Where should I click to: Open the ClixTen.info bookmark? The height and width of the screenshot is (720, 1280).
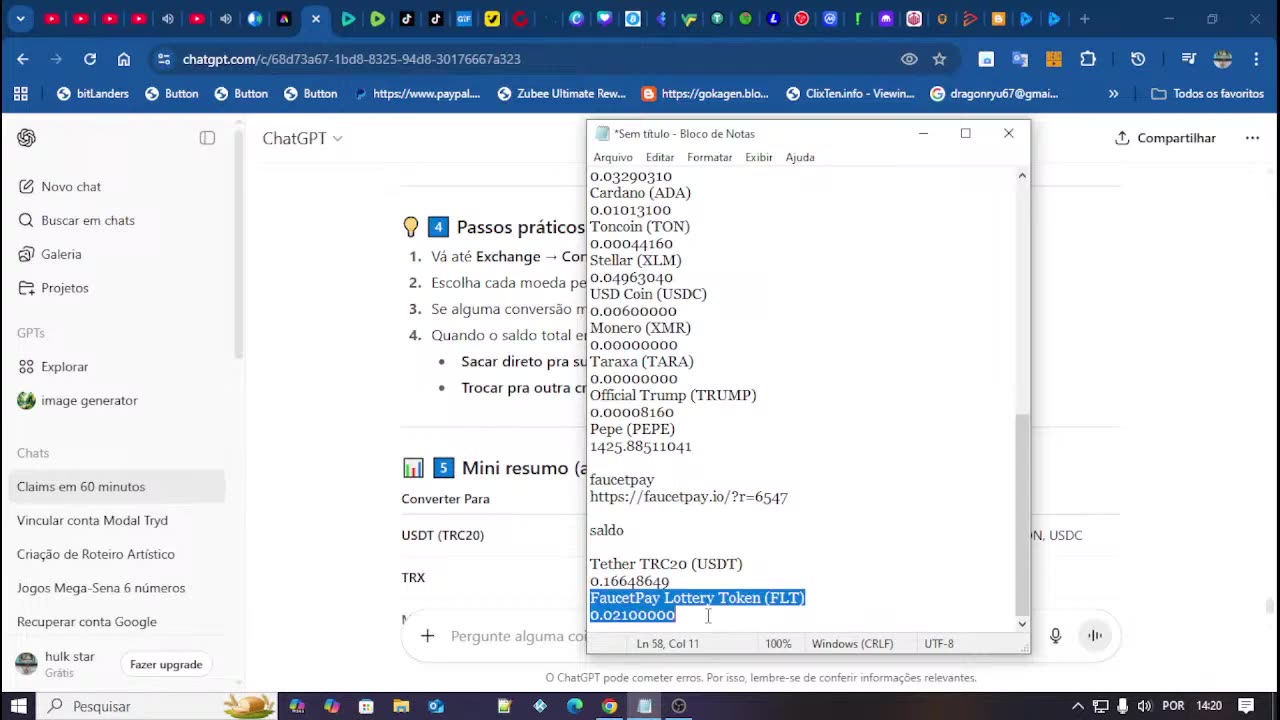pyautogui.click(x=850, y=94)
